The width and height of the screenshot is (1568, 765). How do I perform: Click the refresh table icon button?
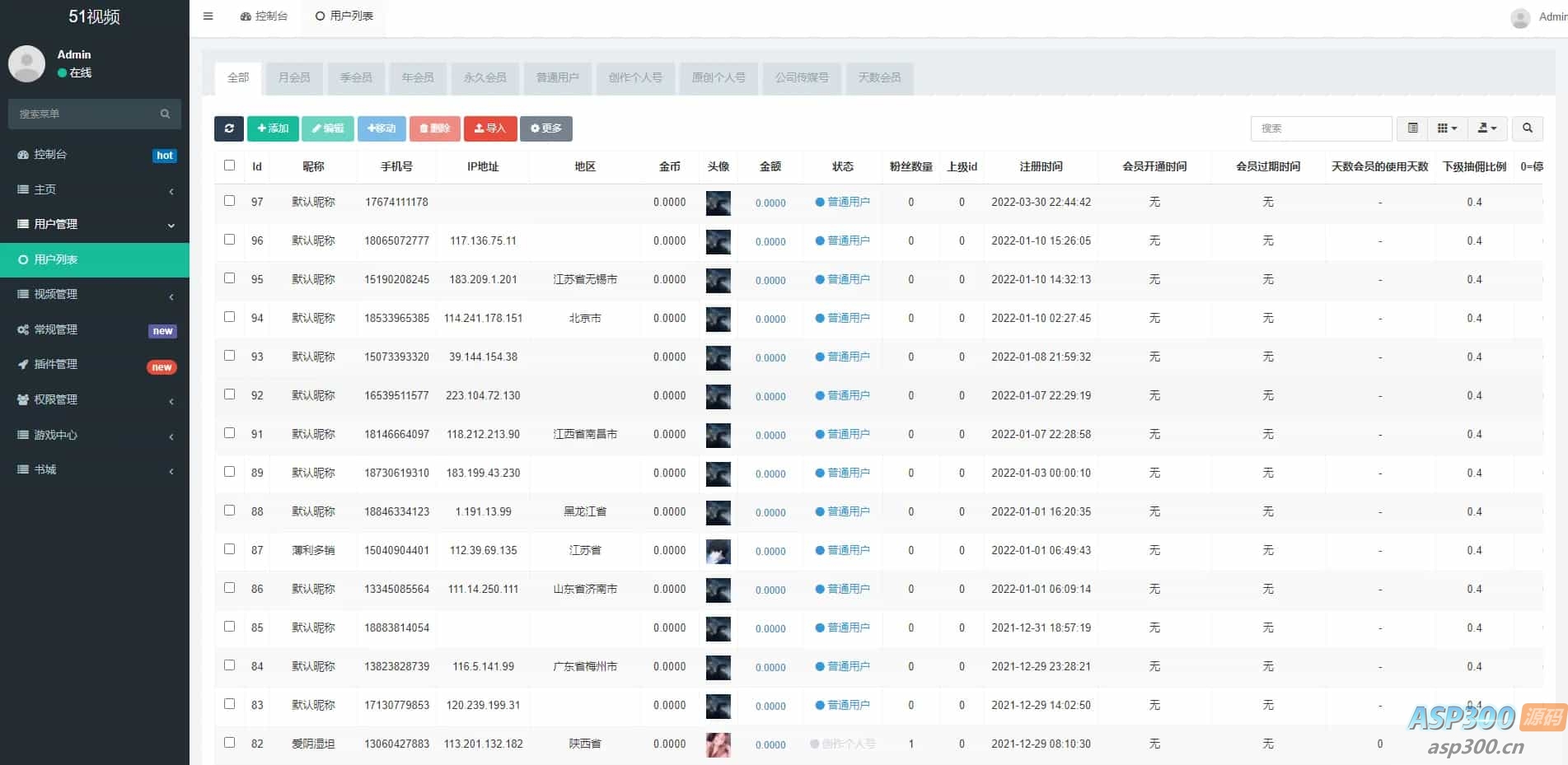coord(229,128)
